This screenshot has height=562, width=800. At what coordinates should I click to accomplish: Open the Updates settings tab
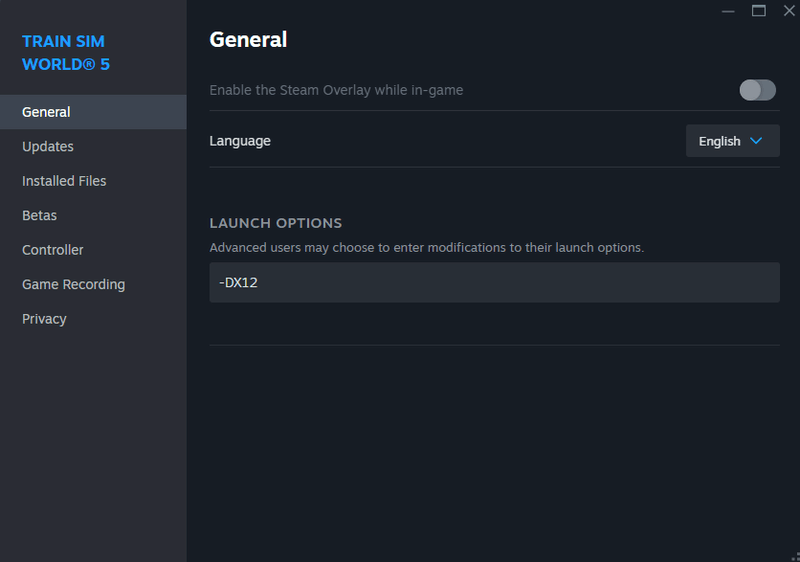tap(93, 146)
